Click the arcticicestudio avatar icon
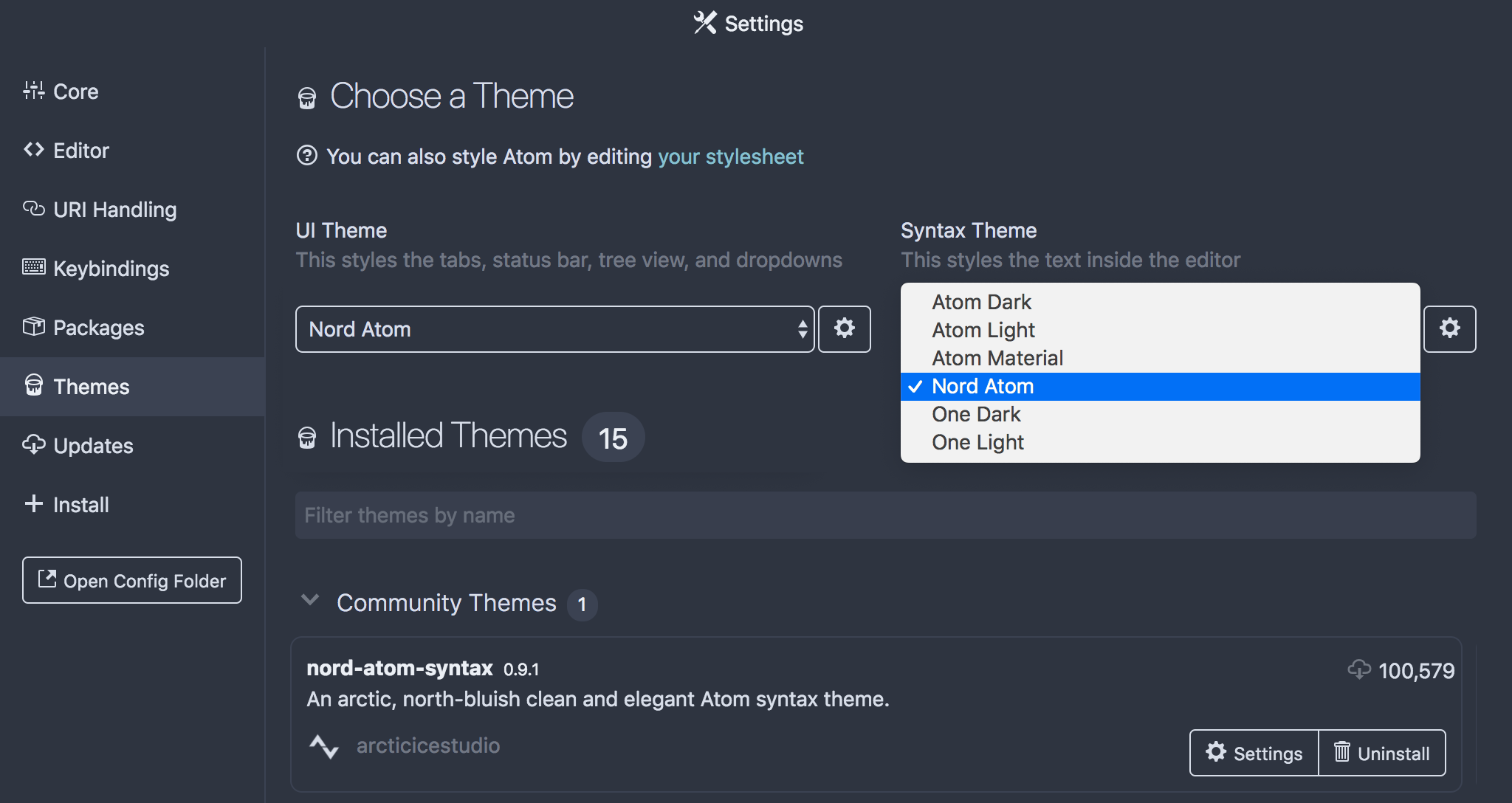Viewport: 1512px width, 803px height. tap(323, 746)
